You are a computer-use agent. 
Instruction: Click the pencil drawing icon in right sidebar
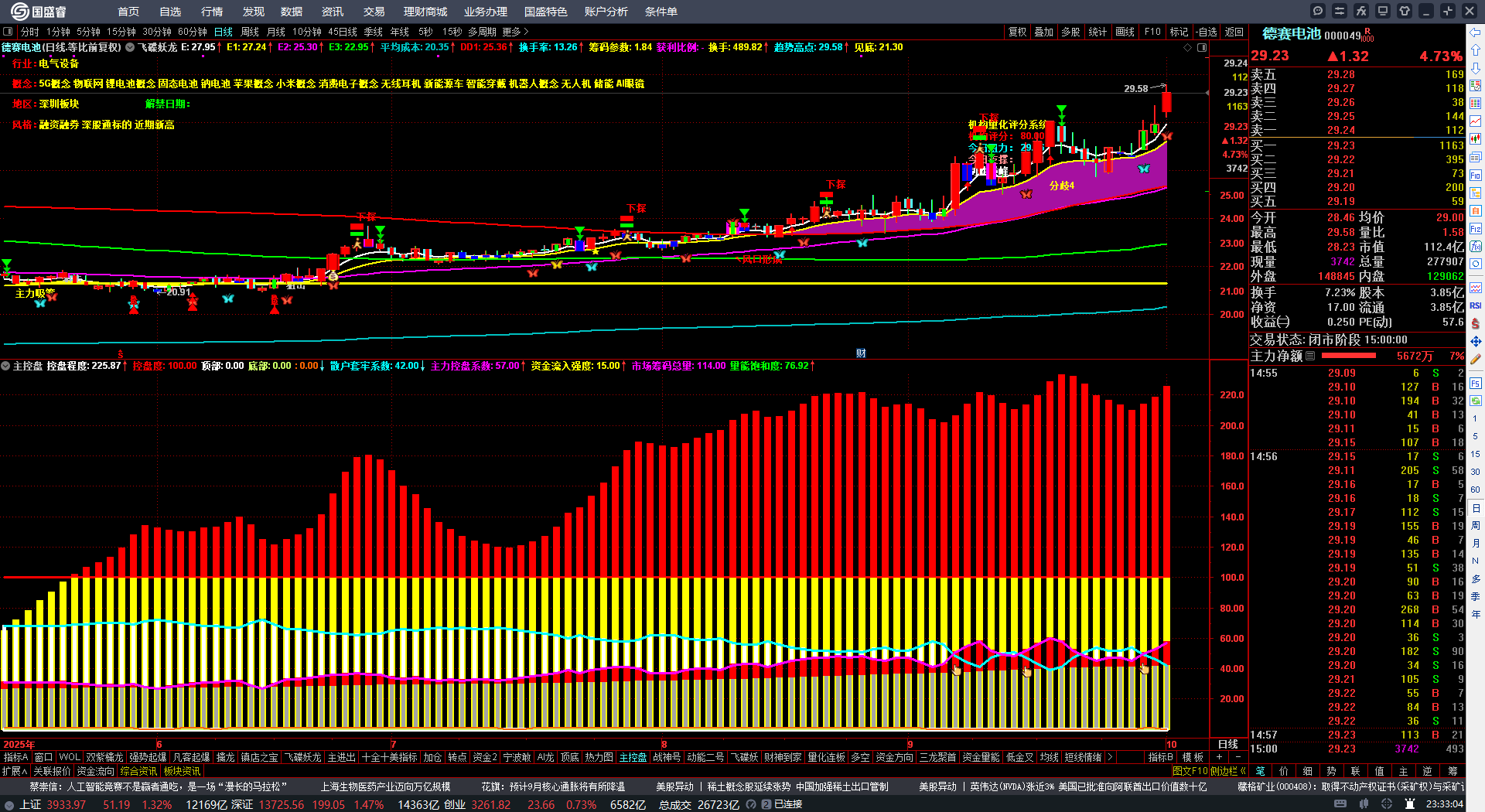pos(1476,359)
